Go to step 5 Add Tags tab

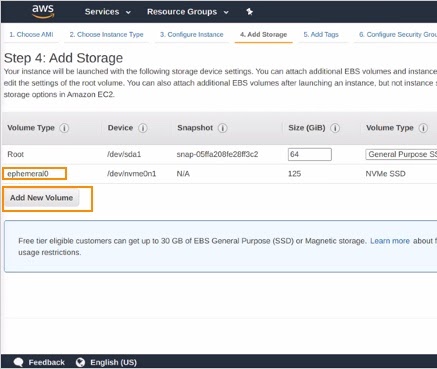point(321,35)
